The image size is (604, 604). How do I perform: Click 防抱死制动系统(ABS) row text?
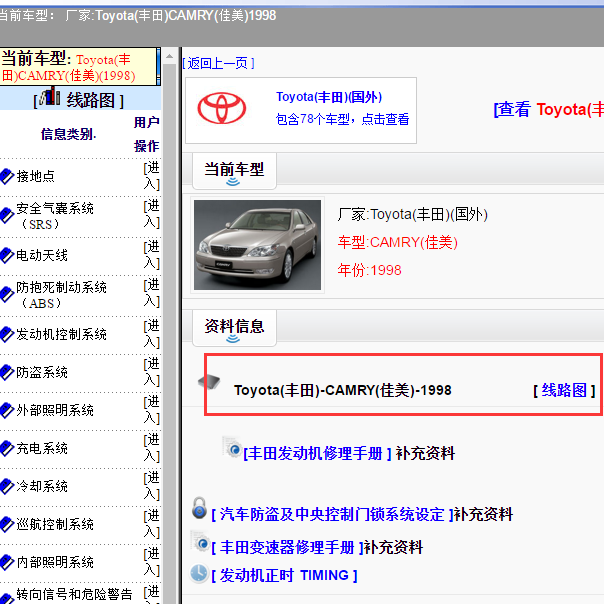click(x=61, y=295)
